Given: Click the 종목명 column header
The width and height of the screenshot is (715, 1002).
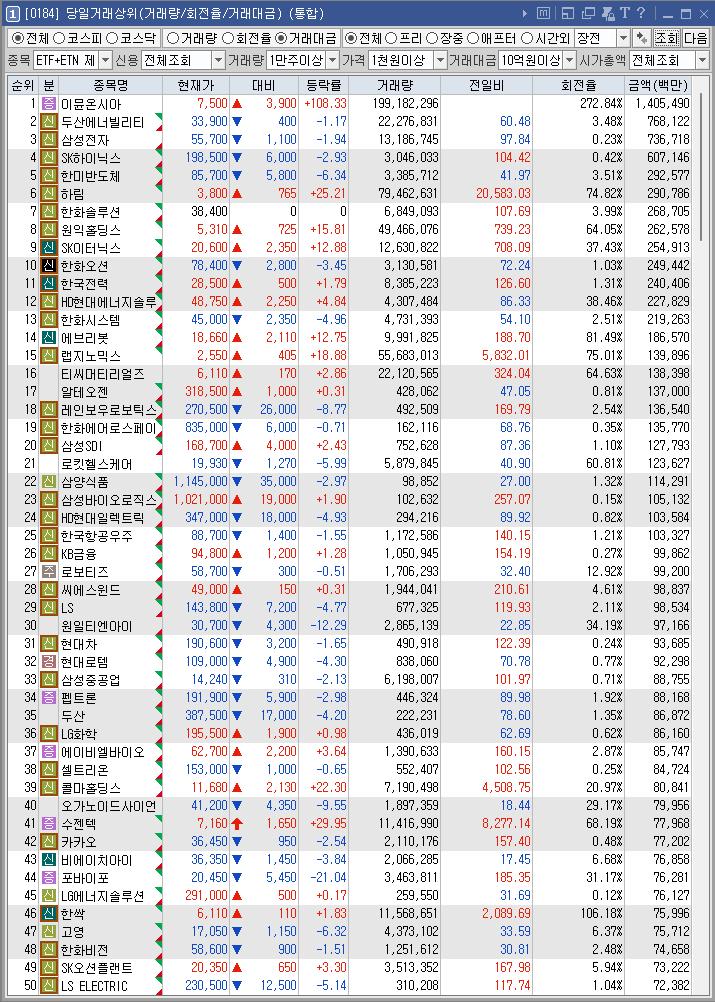Looking at the screenshot, I should click(111, 85).
